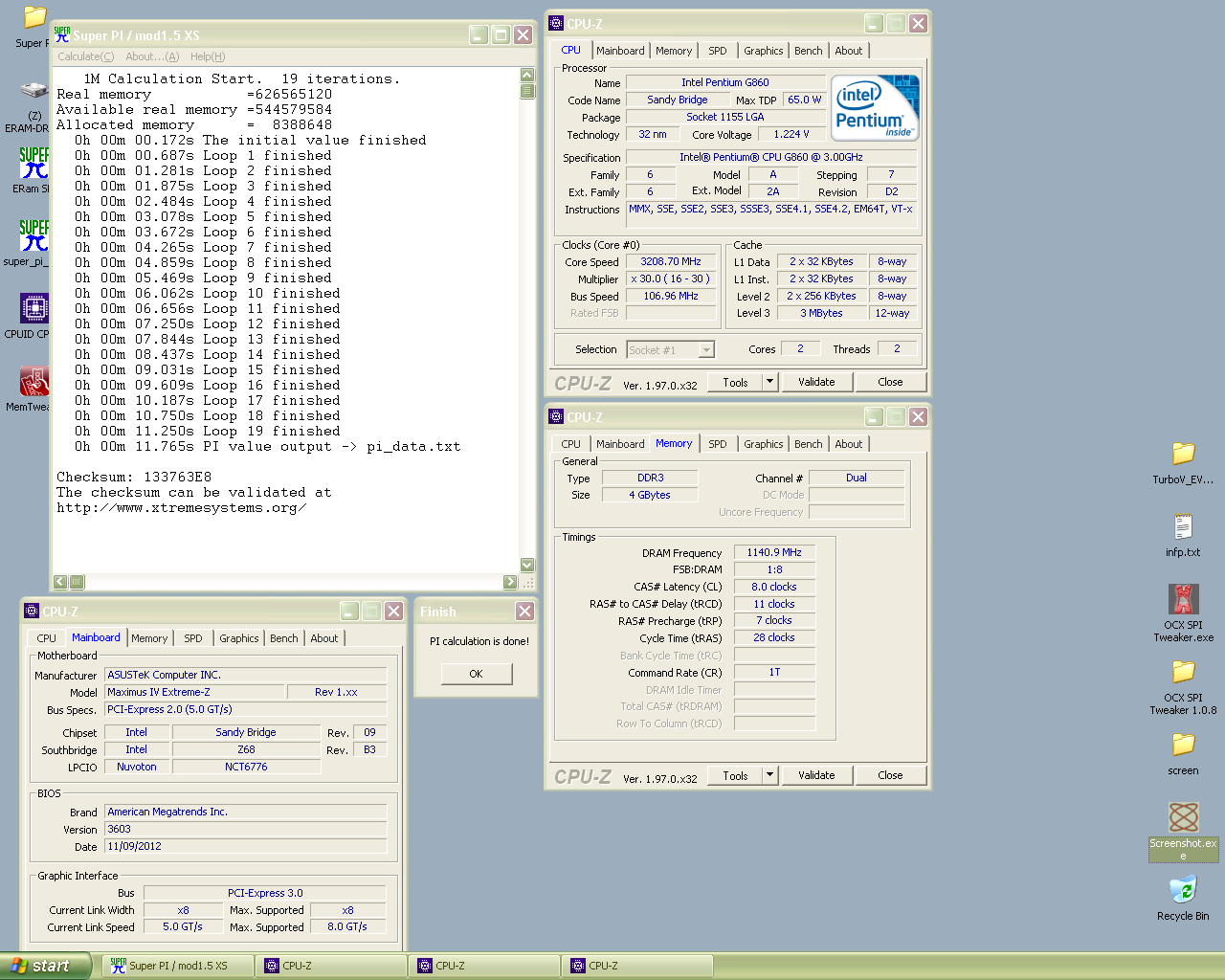Click Super PI horizontal scrollbar right arrow
Screen dimensions: 1225x980
pyautogui.click(x=510, y=581)
